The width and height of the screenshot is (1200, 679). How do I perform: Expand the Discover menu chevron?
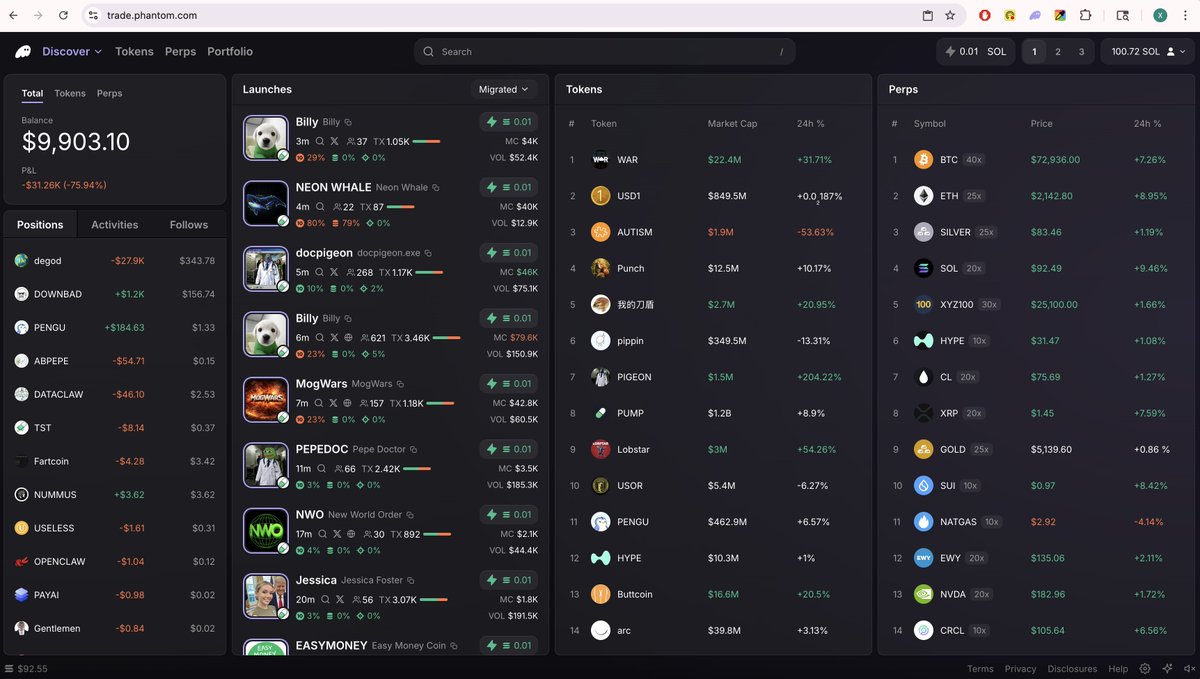(99, 52)
